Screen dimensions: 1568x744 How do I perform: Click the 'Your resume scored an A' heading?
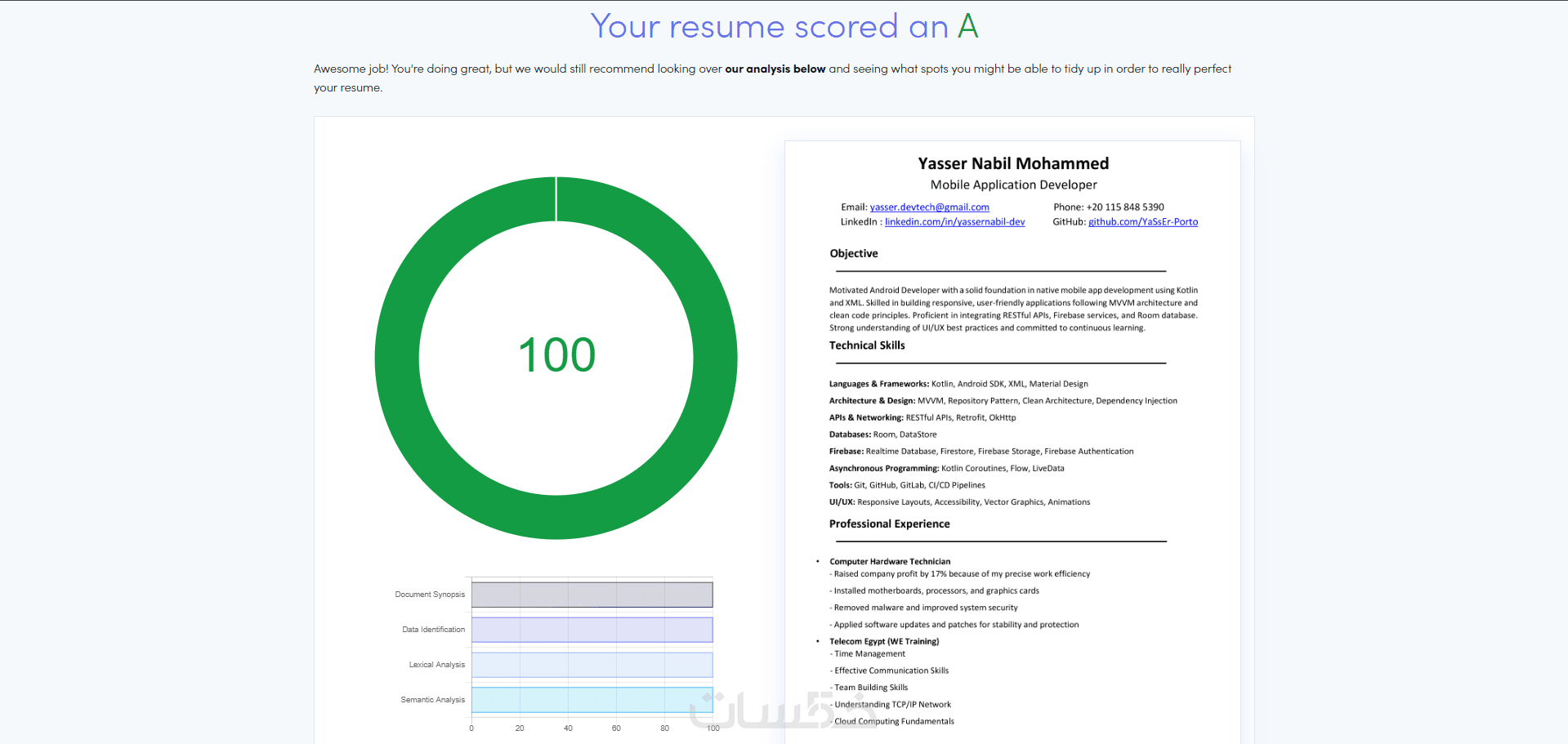pyautogui.click(x=784, y=26)
